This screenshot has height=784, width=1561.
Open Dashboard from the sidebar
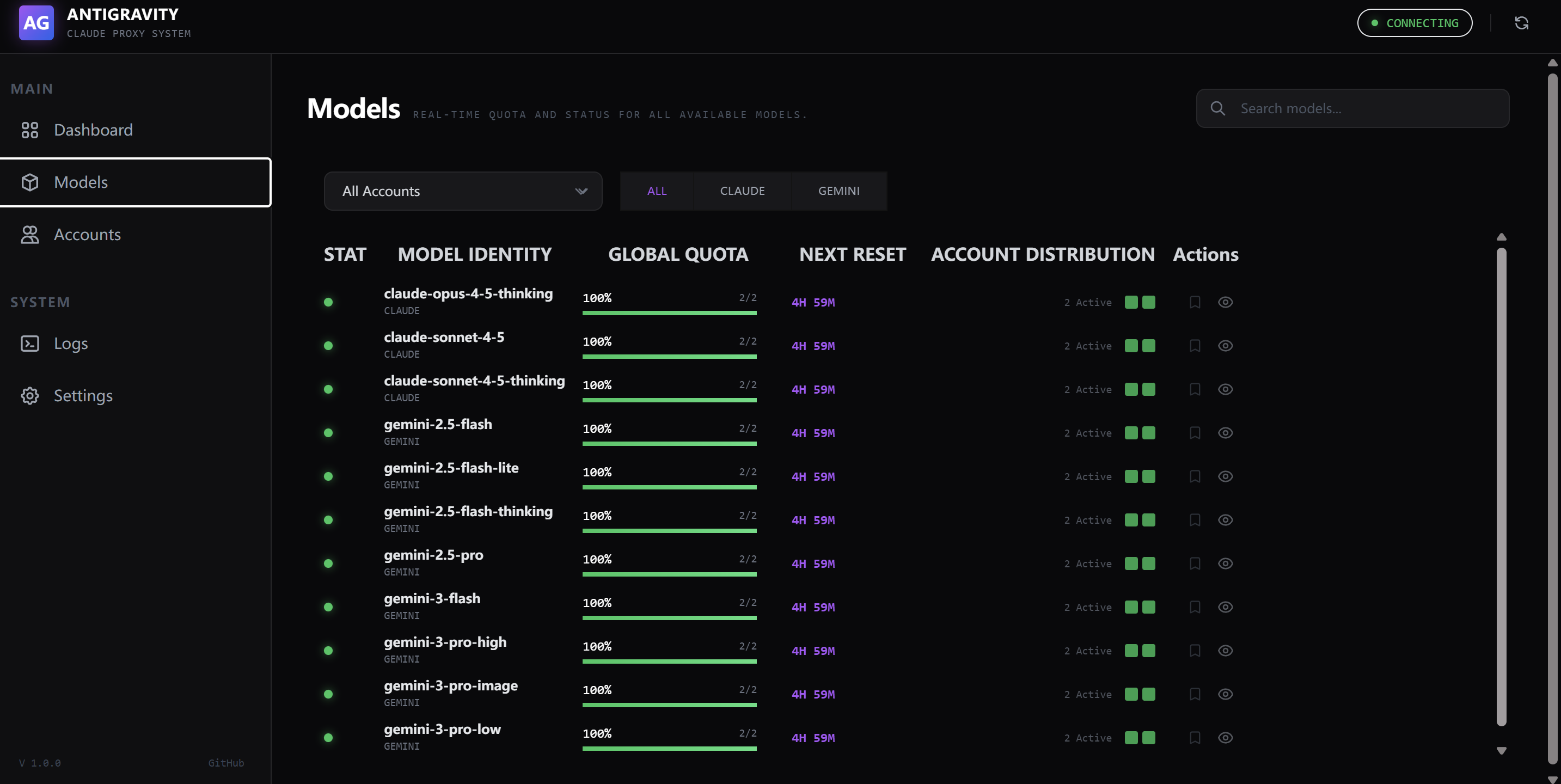93,130
